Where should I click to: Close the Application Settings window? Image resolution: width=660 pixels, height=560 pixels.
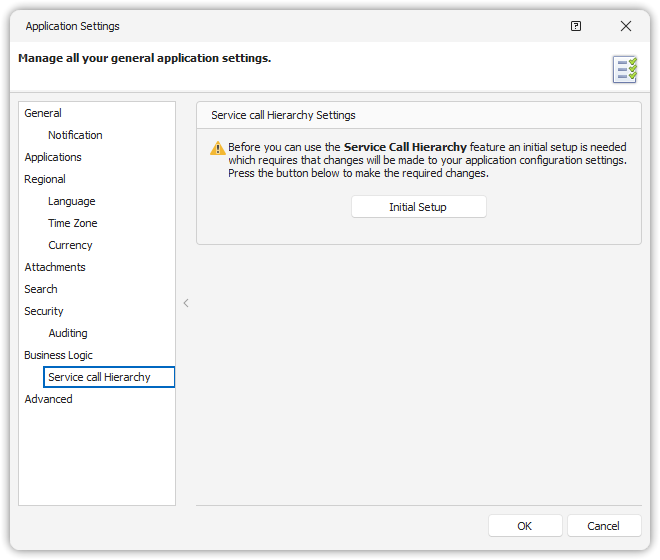[x=626, y=26]
